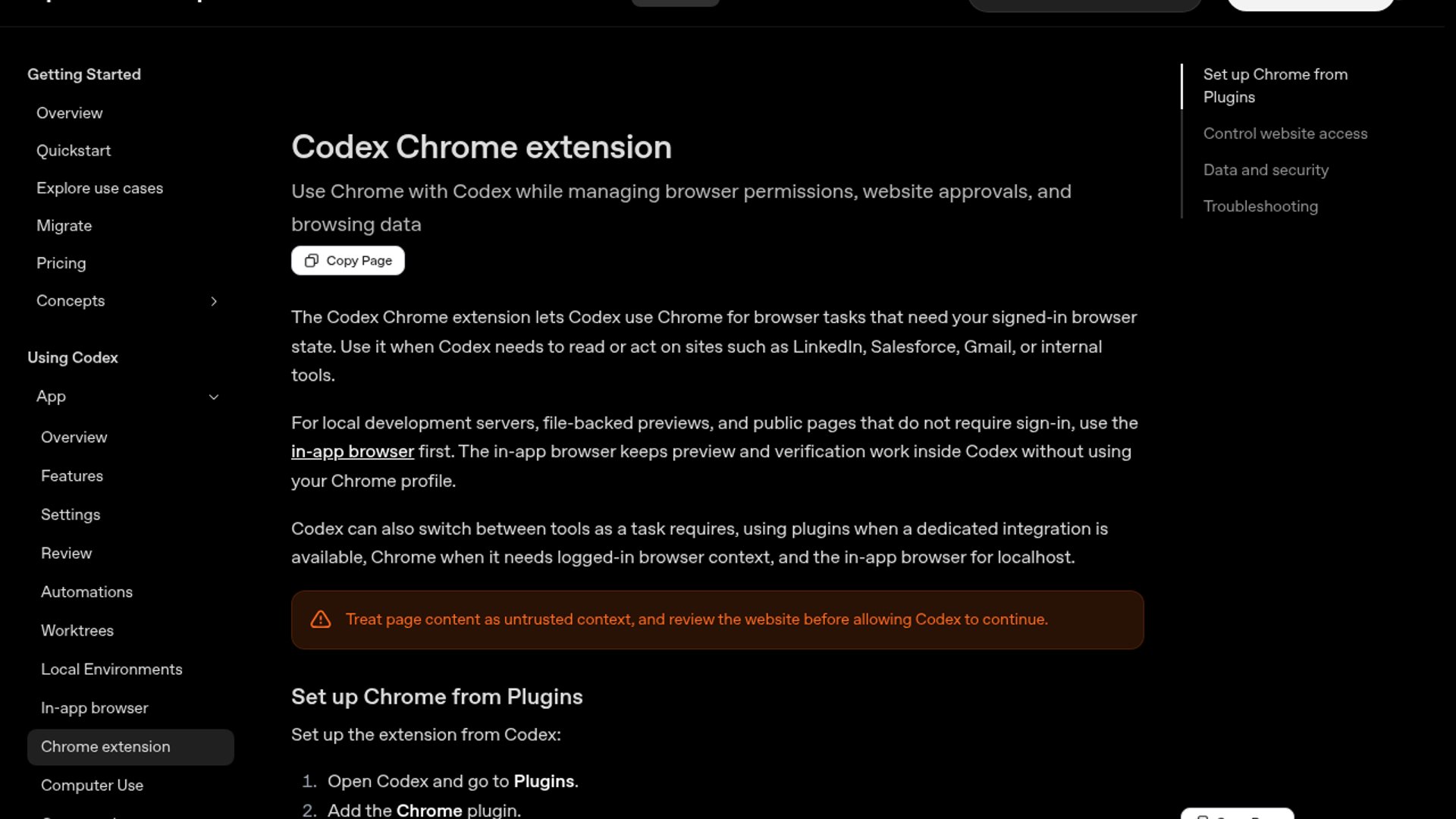Click the Getting Started section heading
The height and width of the screenshot is (819, 1456).
click(x=84, y=74)
